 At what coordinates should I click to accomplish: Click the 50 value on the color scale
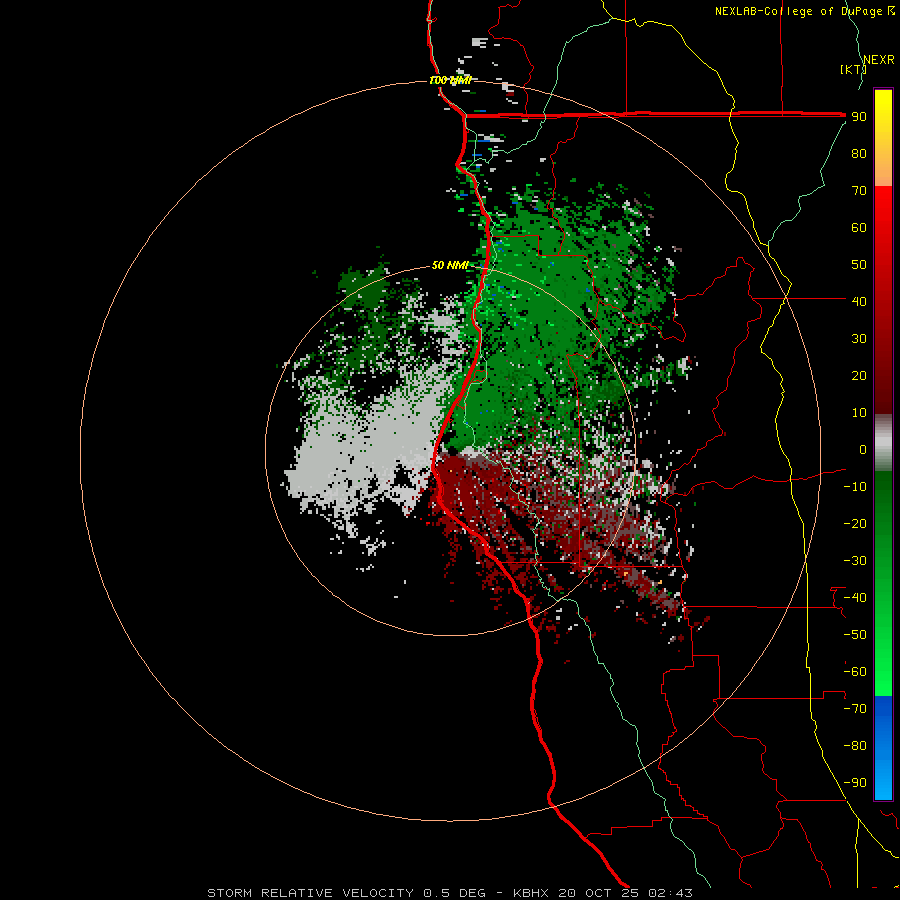point(859,265)
